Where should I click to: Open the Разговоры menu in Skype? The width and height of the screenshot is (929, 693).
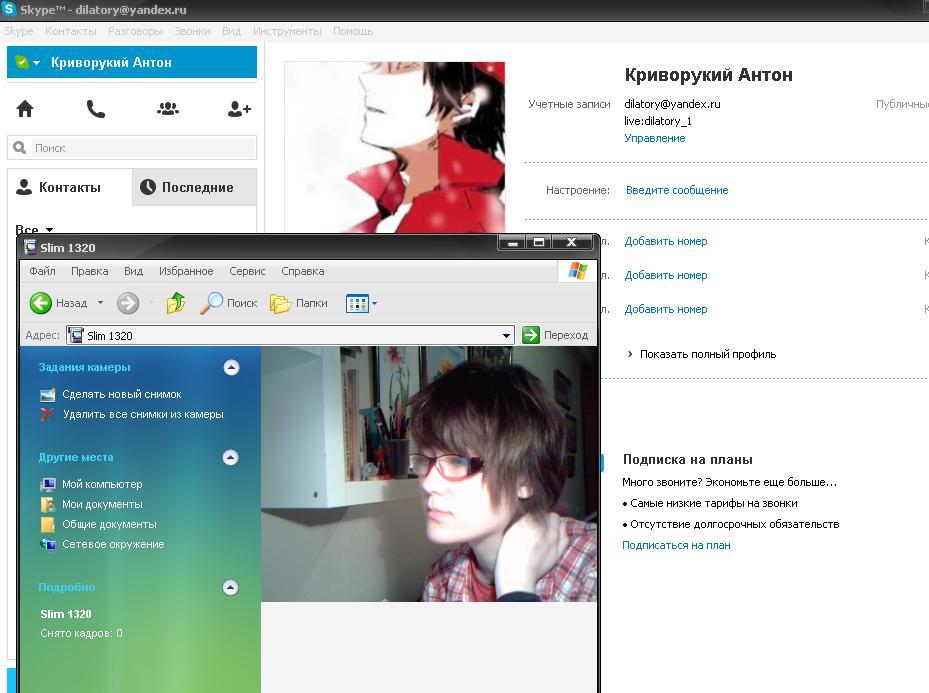coord(135,31)
